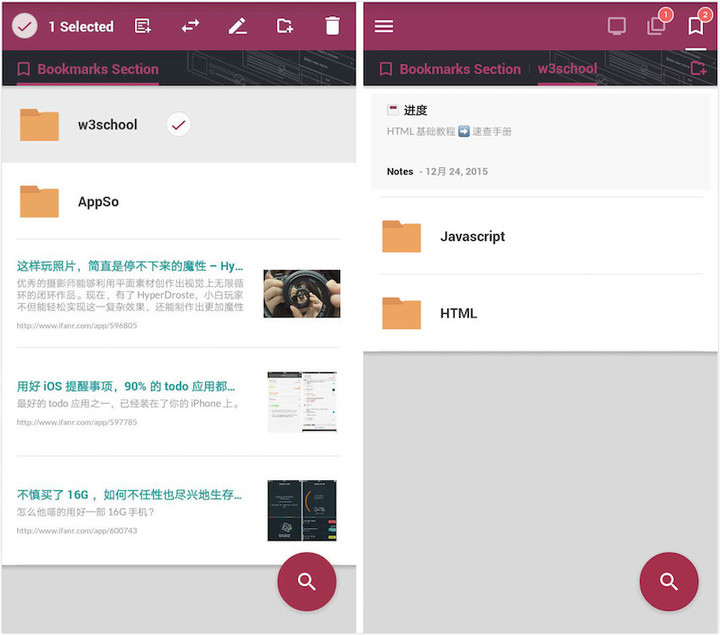720x635 pixels.
Task: Delete selection with the trash icon
Action: click(x=332, y=26)
